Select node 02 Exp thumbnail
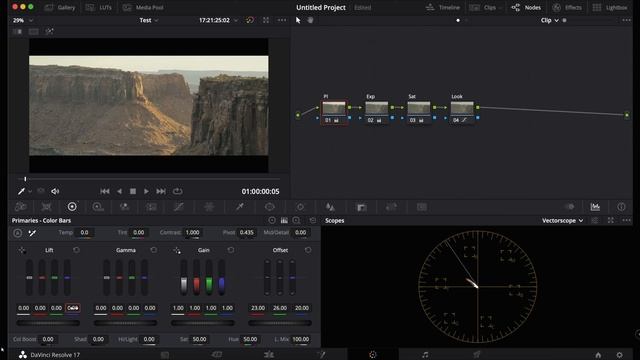 coord(376,108)
